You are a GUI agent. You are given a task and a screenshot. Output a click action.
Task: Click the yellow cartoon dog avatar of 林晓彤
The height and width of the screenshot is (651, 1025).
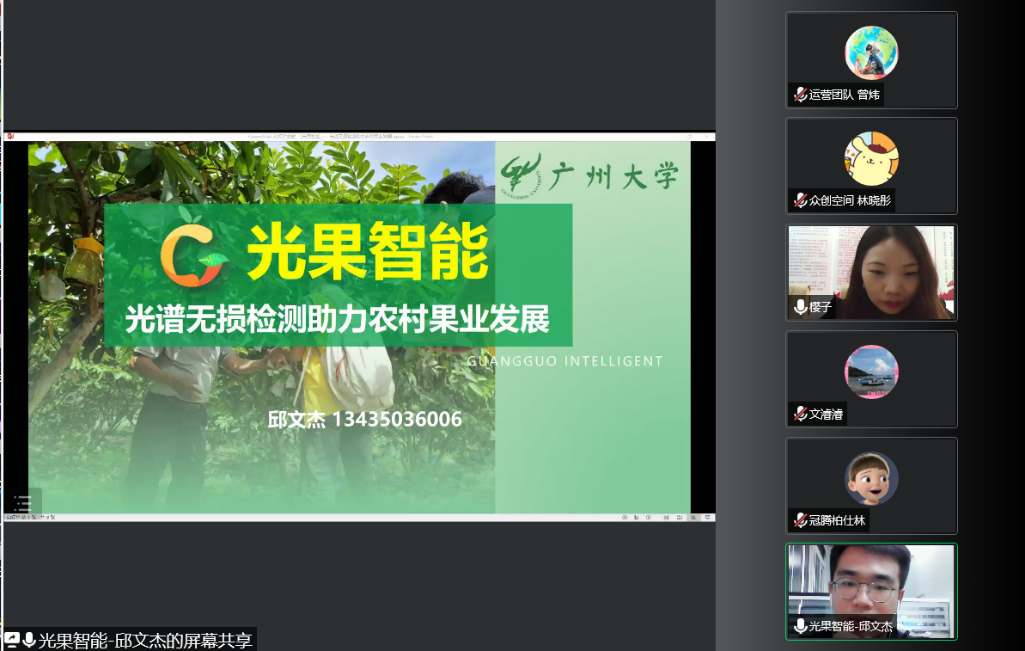pos(871,158)
